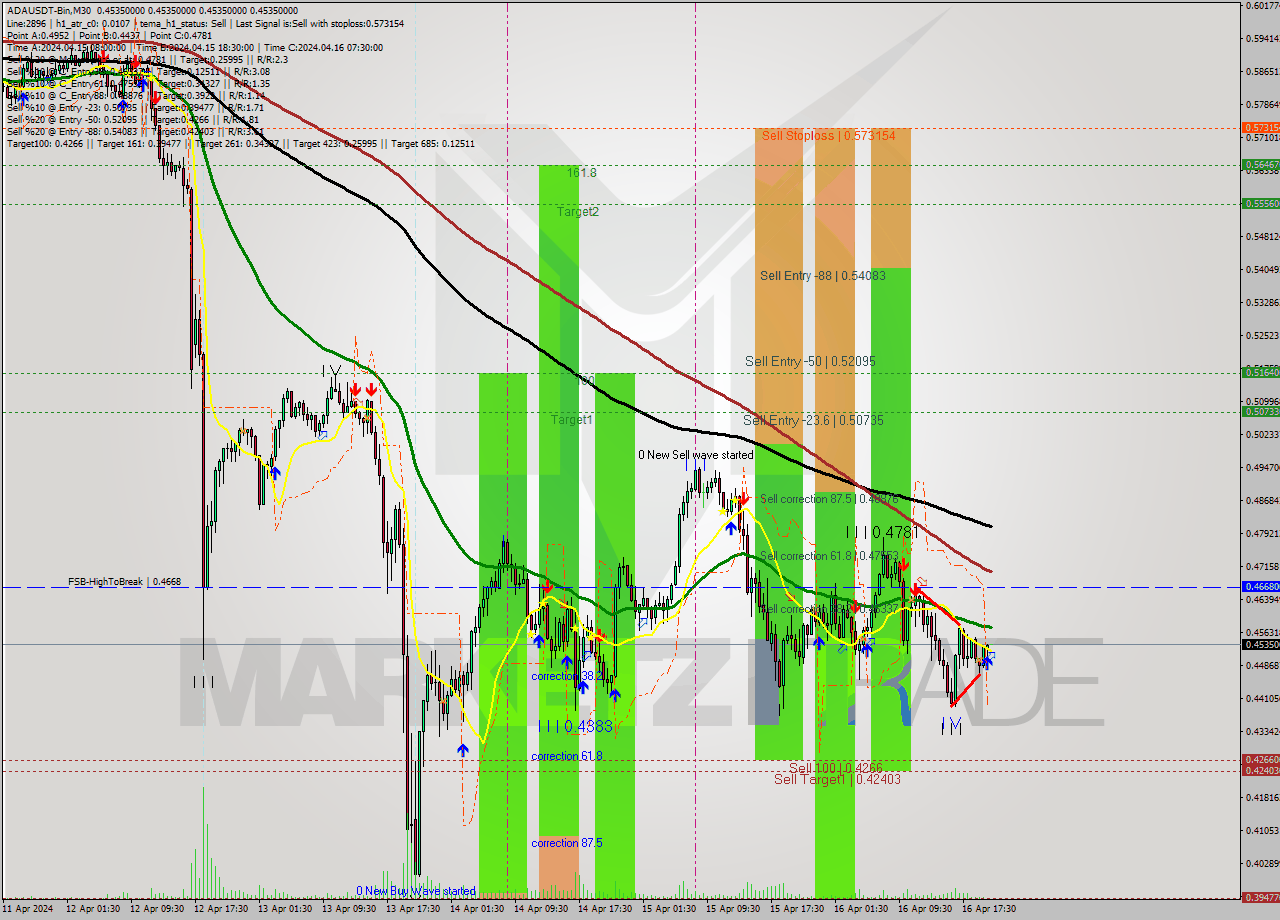The width and height of the screenshot is (1280, 920).
Task: Click the 'Sell Entry -23.6 | 0.50735' label
Action: pos(813,420)
